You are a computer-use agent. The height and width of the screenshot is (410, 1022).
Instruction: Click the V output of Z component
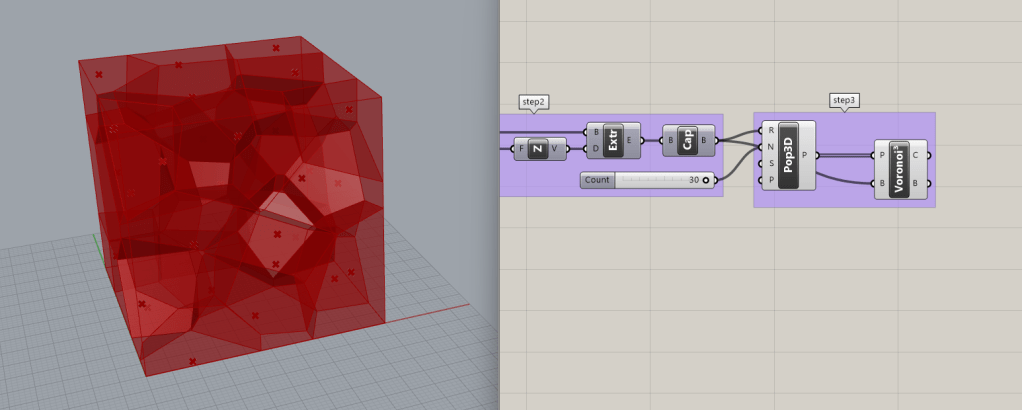click(x=554, y=149)
